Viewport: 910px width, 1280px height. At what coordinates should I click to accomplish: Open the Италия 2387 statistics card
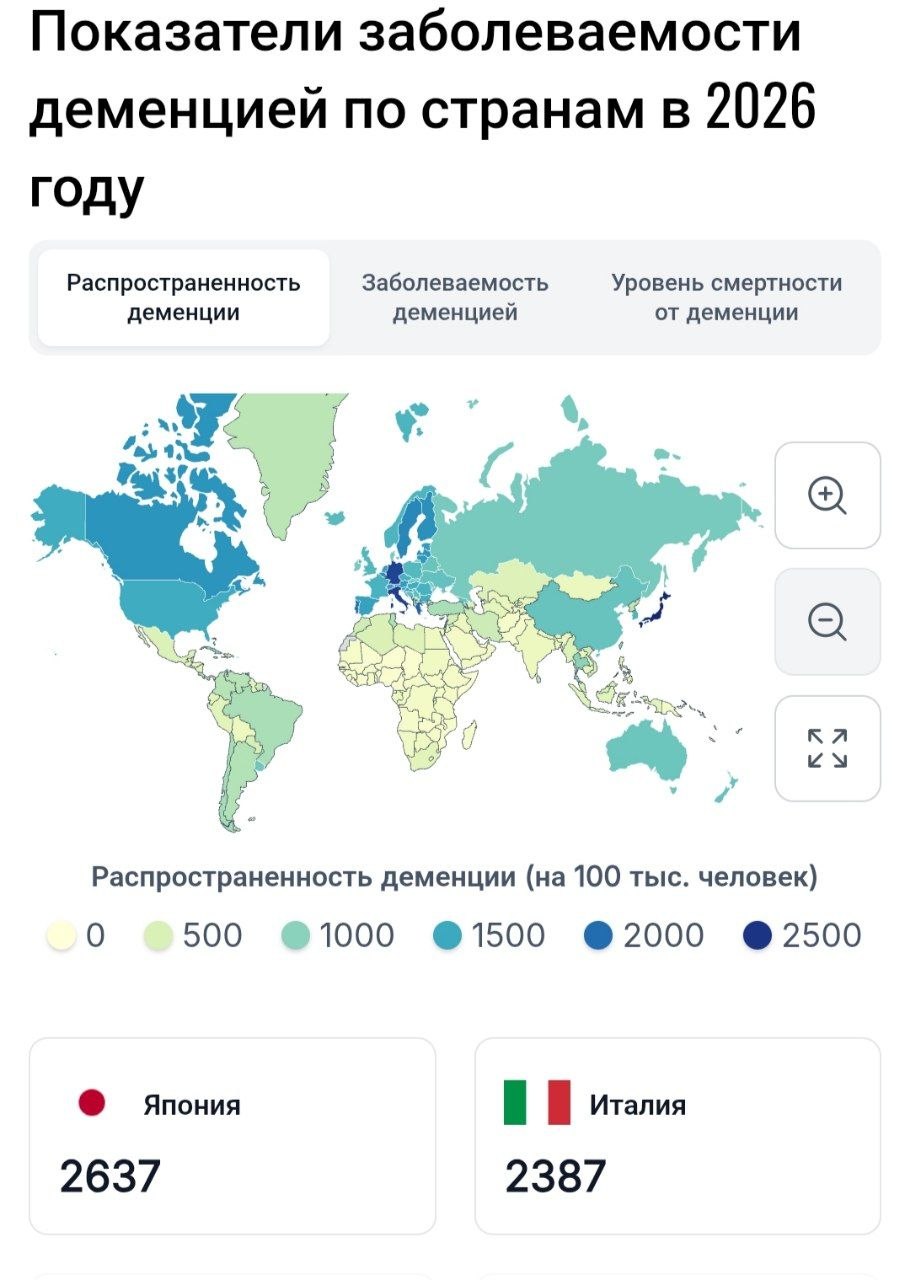[678, 1136]
